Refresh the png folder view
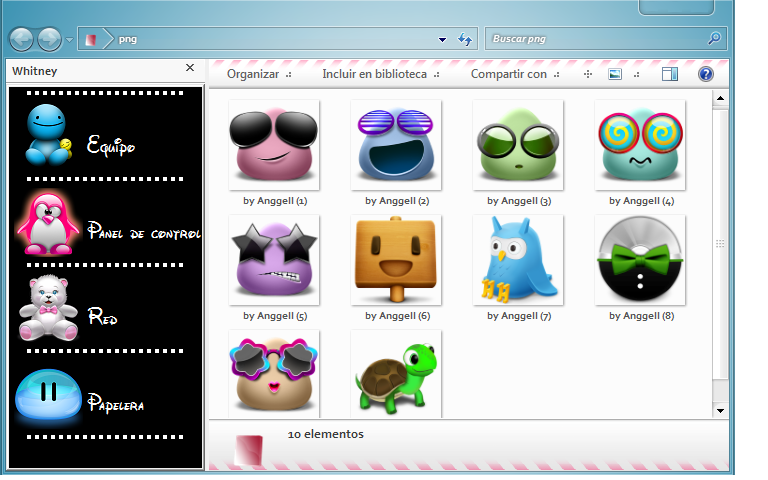This screenshot has height=480, width=768. [464, 39]
